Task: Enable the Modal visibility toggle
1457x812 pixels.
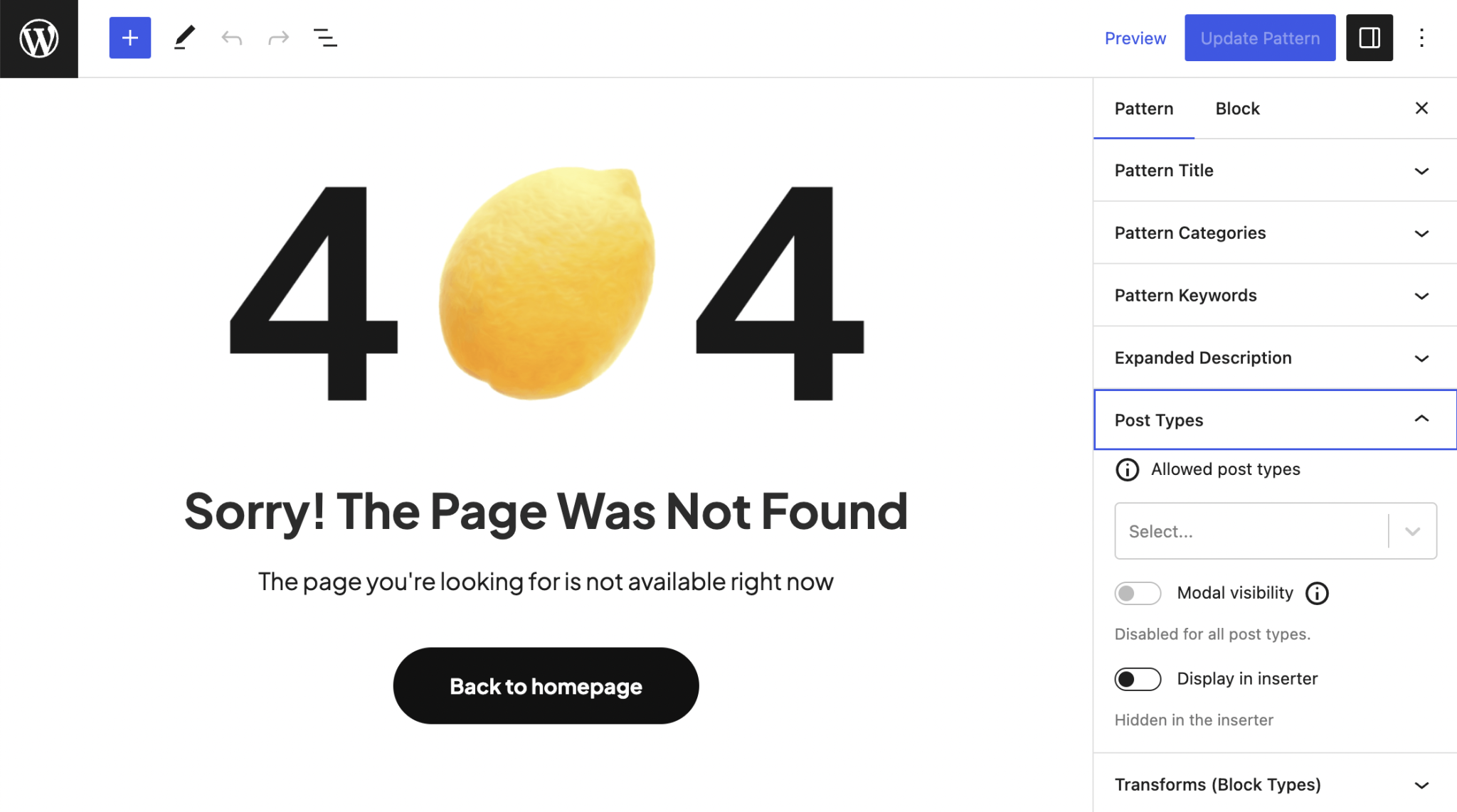Action: pyautogui.click(x=1138, y=593)
